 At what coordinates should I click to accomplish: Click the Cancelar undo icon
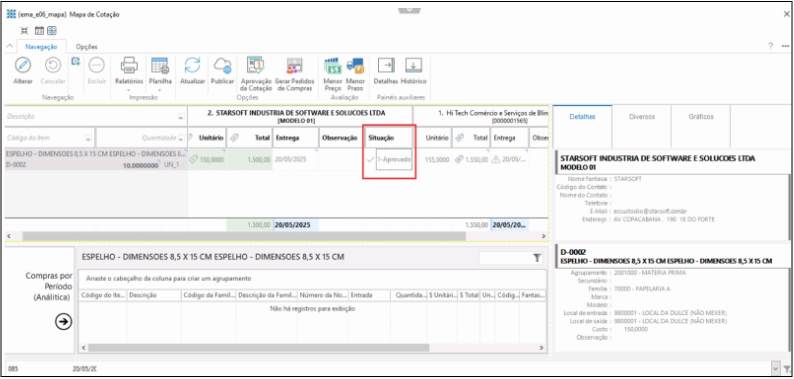(x=53, y=65)
